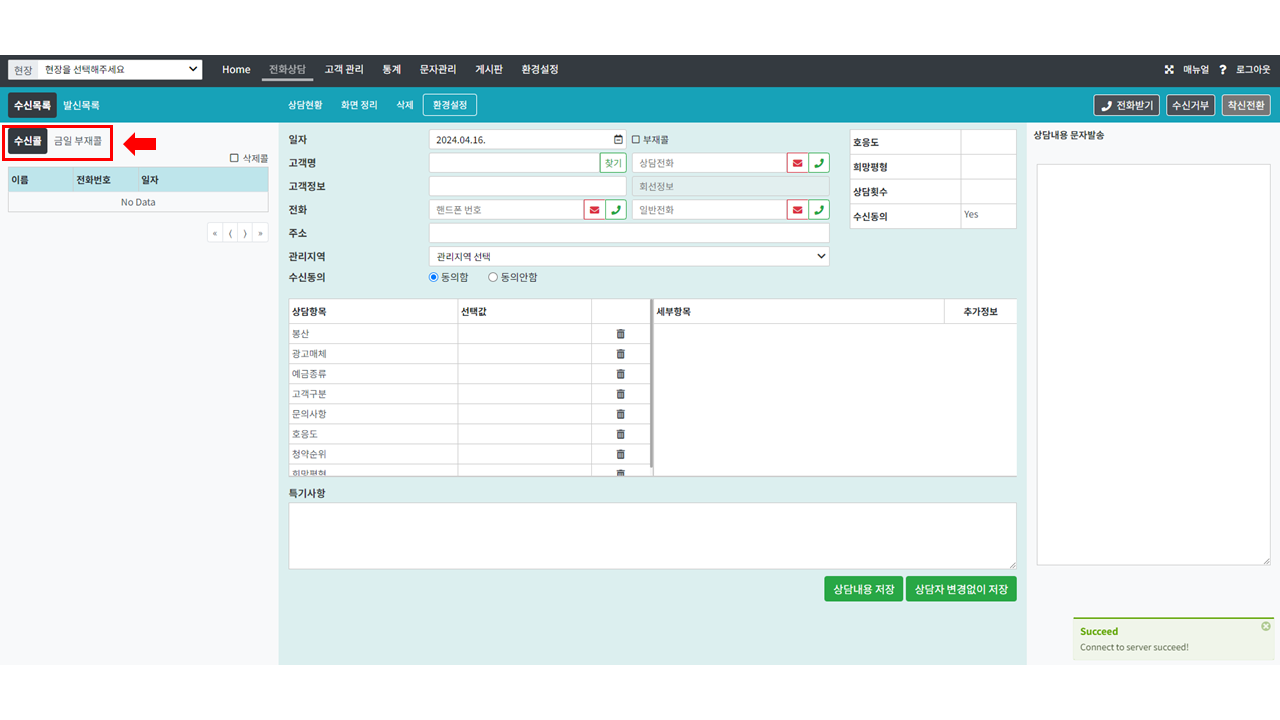Open the 현장 selection dropdown

(120, 70)
